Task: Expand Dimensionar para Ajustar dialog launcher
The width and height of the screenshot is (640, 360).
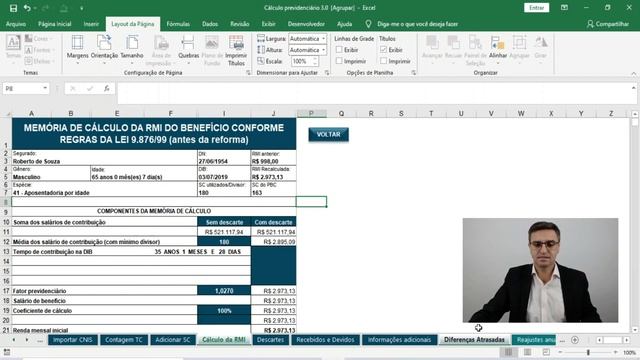Action: click(327, 73)
